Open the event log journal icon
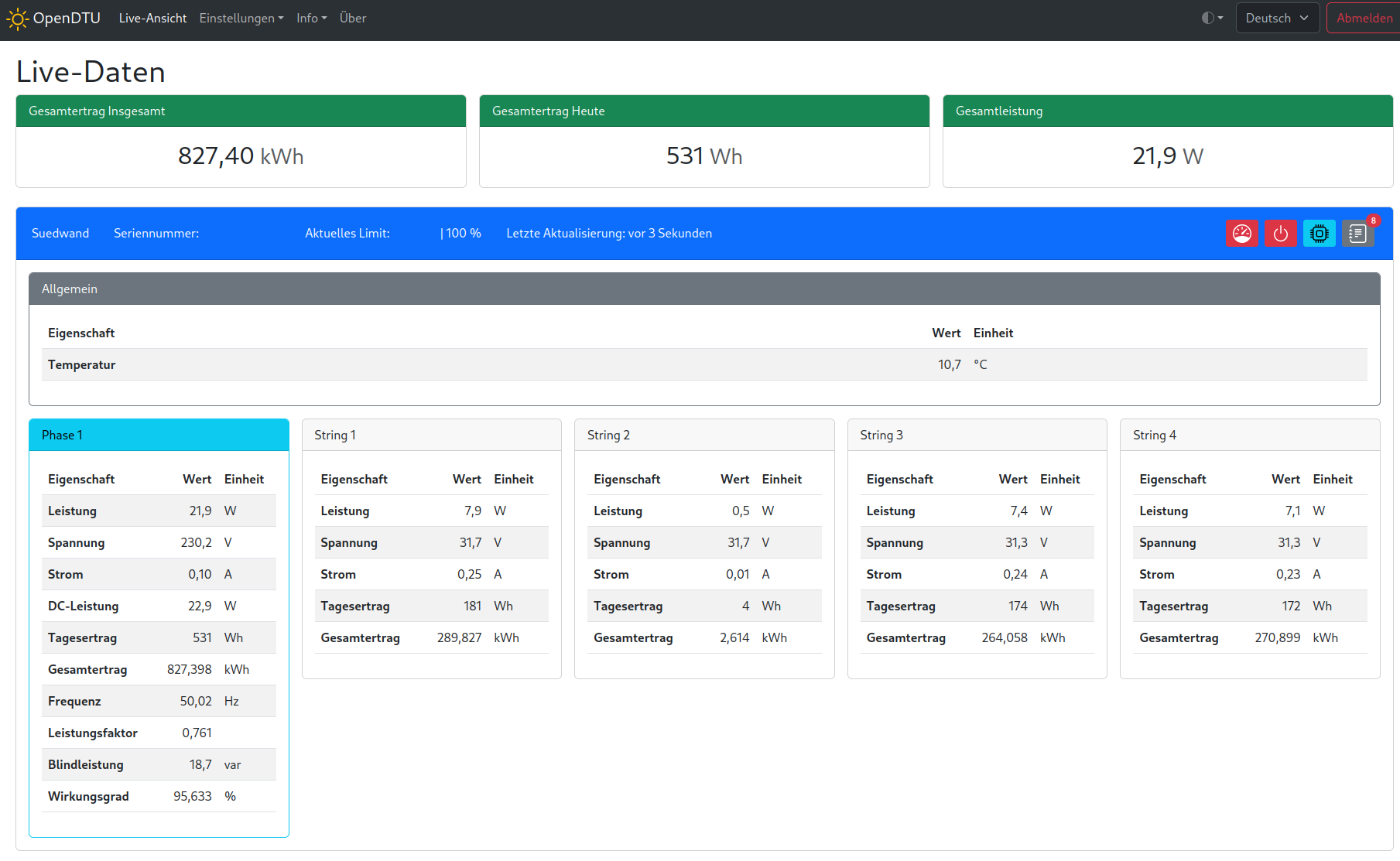1400x861 pixels. [x=1357, y=234]
